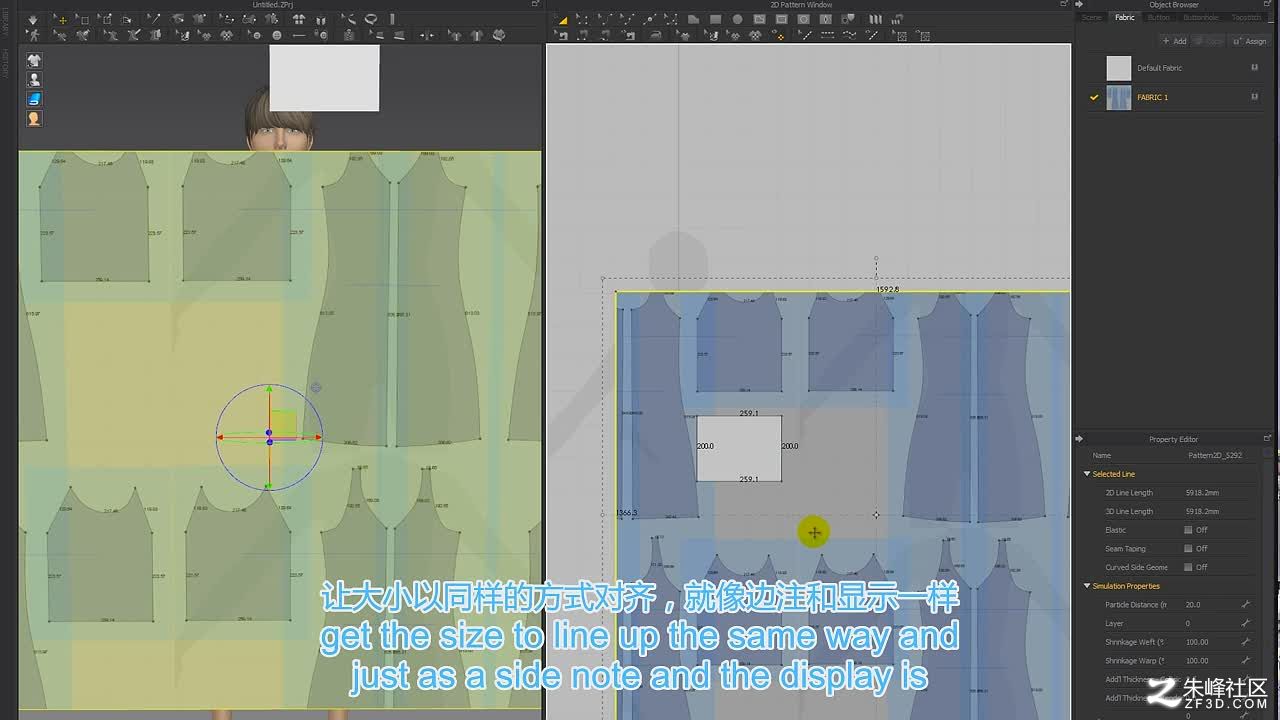
Task: Click the 3D gizmo center in garment view
Action: coord(269,435)
